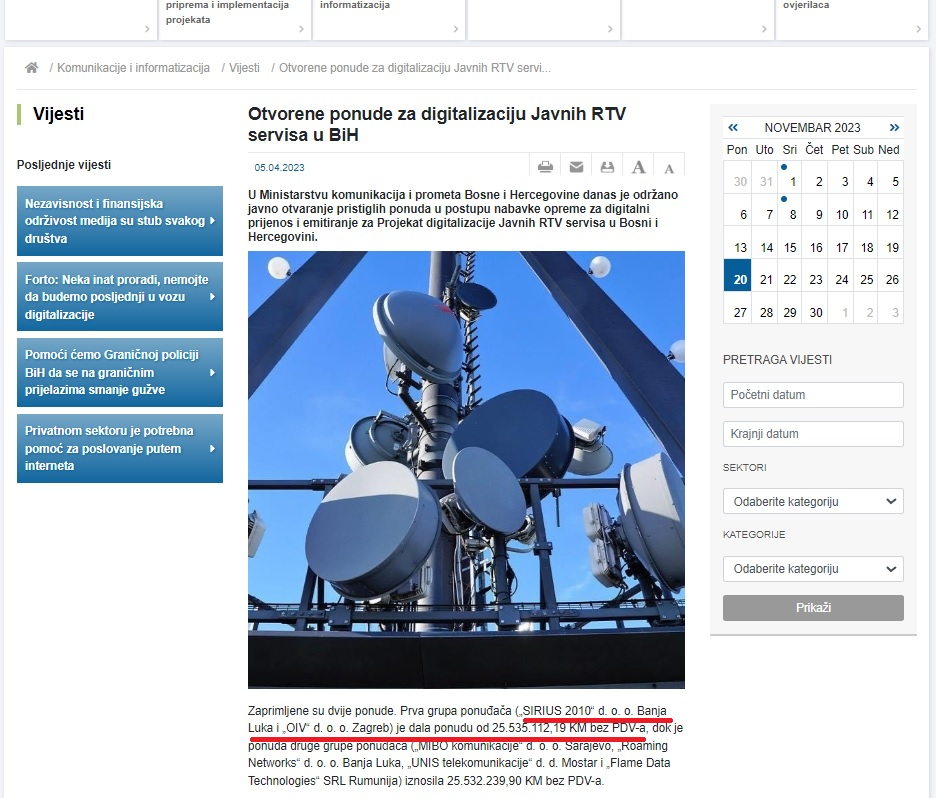Open the 'Komunikacije i informatizacija' breadcrumb
936x798 pixels.
coord(133,68)
